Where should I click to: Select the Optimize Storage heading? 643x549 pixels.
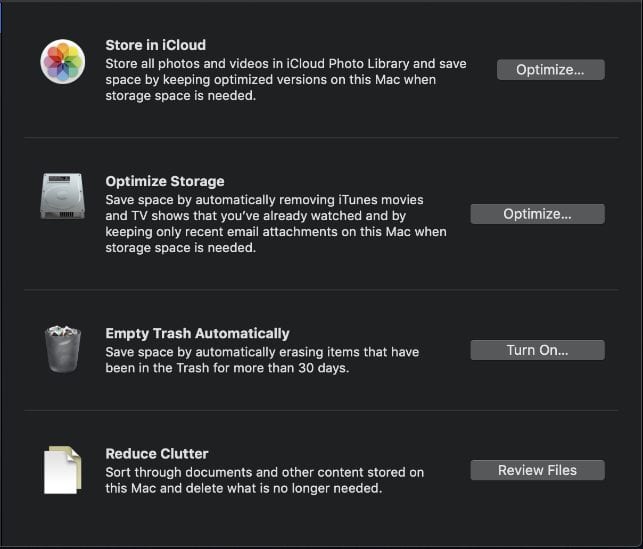click(x=164, y=181)
